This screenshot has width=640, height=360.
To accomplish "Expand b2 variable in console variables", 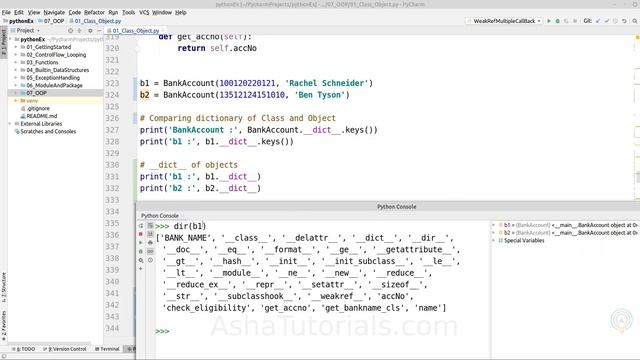I will click(x=494, y=233).
